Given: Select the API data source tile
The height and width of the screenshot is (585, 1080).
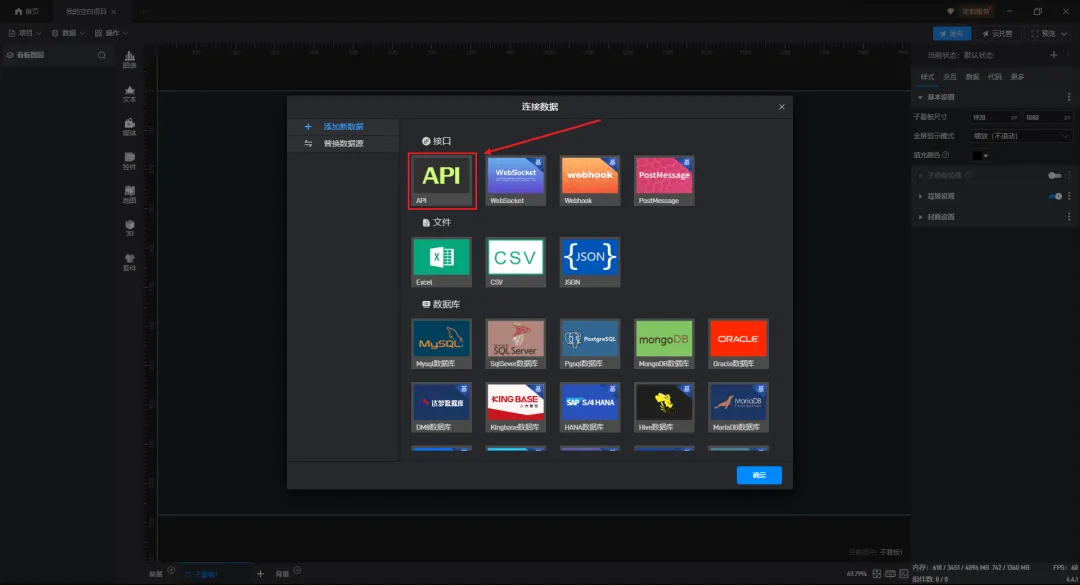Looking at the screenshot, I should pos(442,181).
